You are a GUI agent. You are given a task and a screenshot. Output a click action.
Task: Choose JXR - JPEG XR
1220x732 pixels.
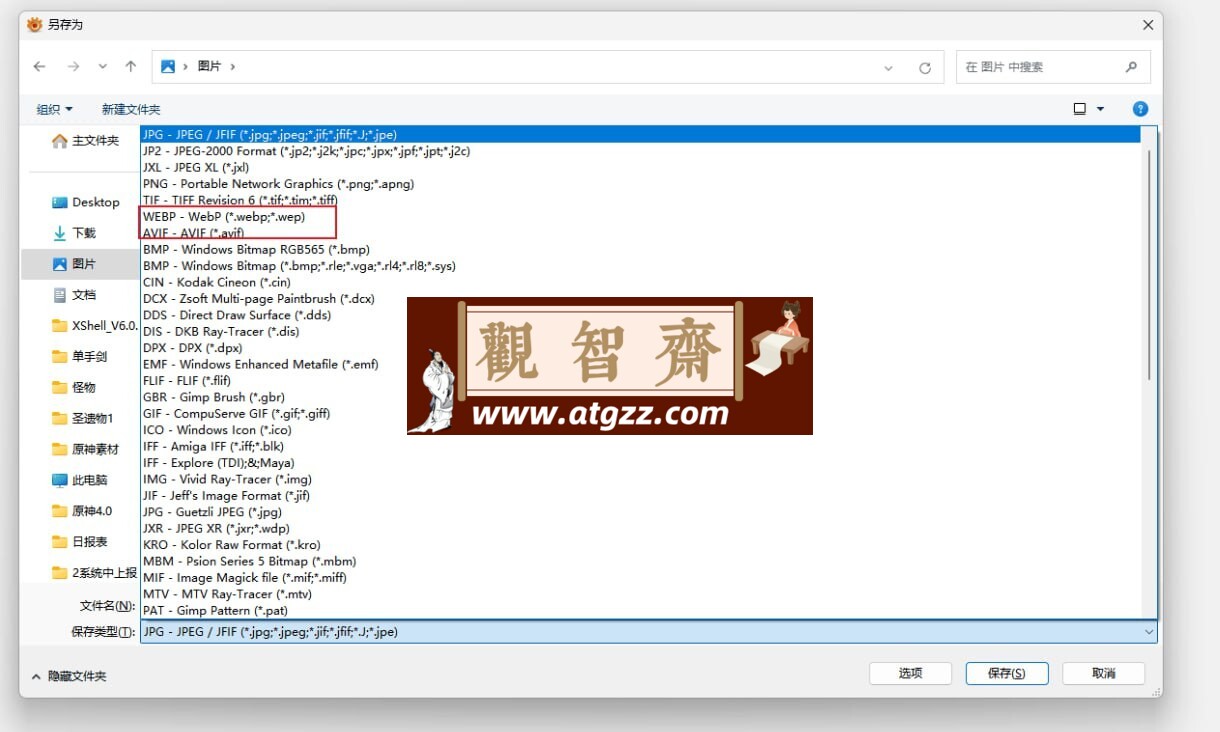click(x=641, y=528)
